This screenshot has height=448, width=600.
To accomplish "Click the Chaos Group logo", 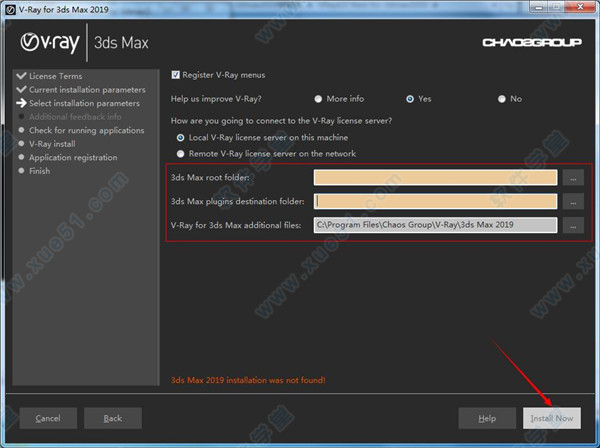I will coord(532,42).
